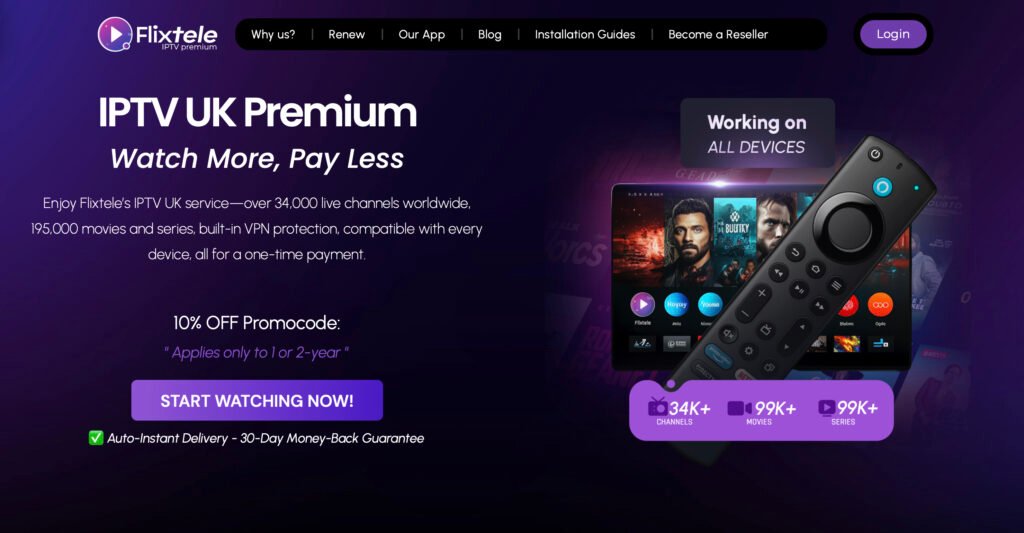Click the series play icon beside 99K+
This screenshot has width=1024, height=533.
(x=826, y=408)
